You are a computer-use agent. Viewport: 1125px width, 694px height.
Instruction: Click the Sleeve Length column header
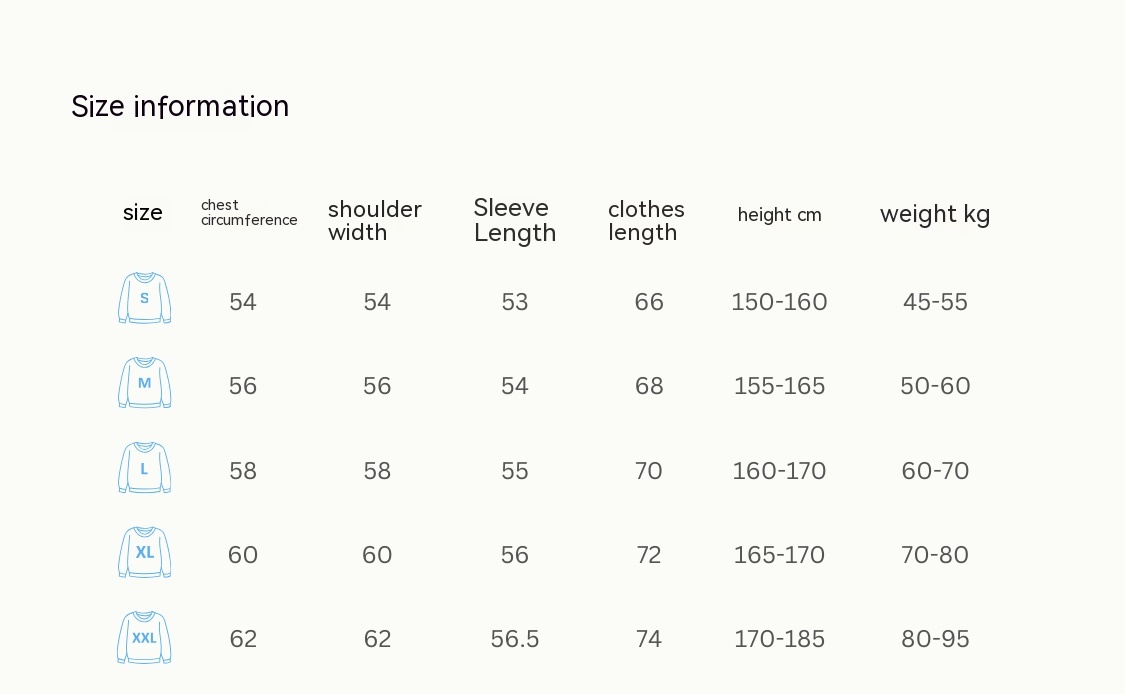click(x=514, y=220)
